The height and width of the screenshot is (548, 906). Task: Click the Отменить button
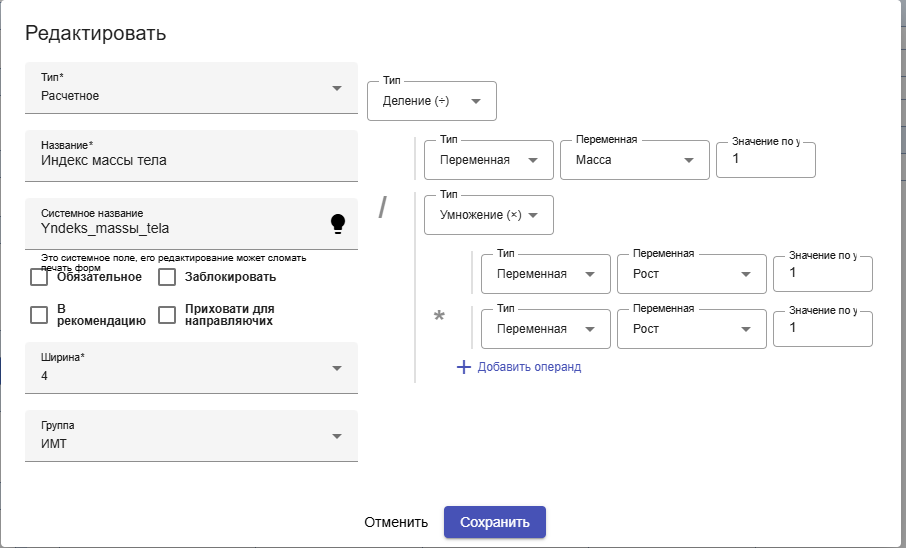(396, 522)
